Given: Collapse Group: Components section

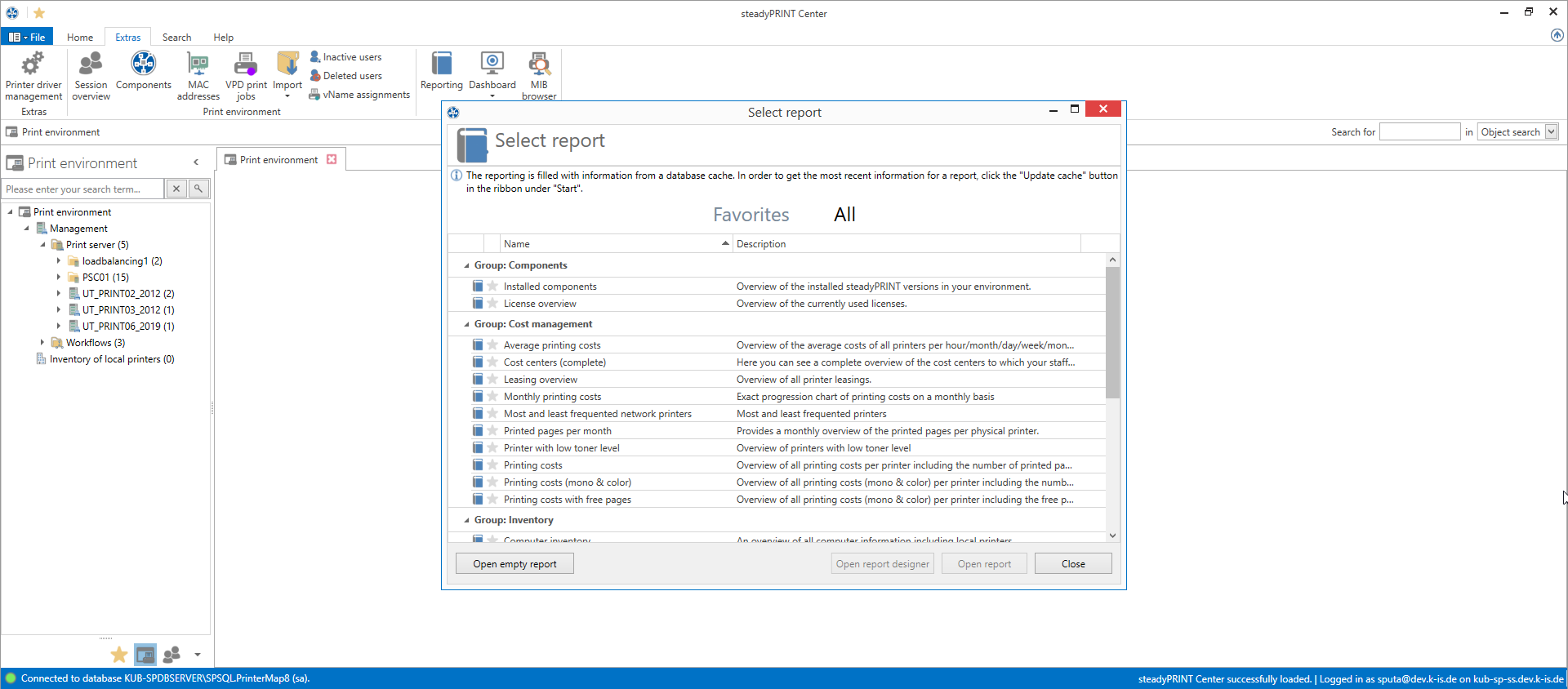Looking at the screenshot, I should (x=467, y=265).
